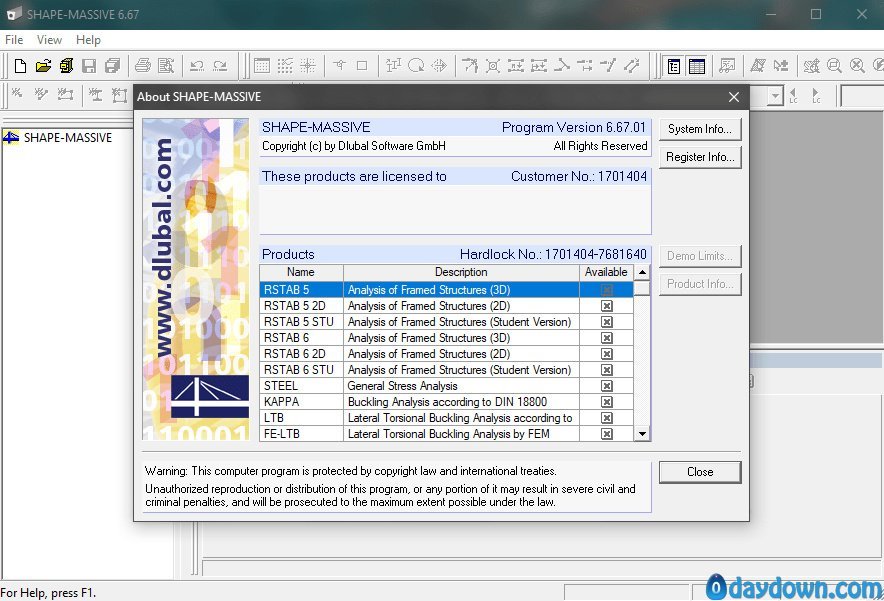Select the RSTAB 6 2D row name
The image size is (884, 601).
pos(294,354)
